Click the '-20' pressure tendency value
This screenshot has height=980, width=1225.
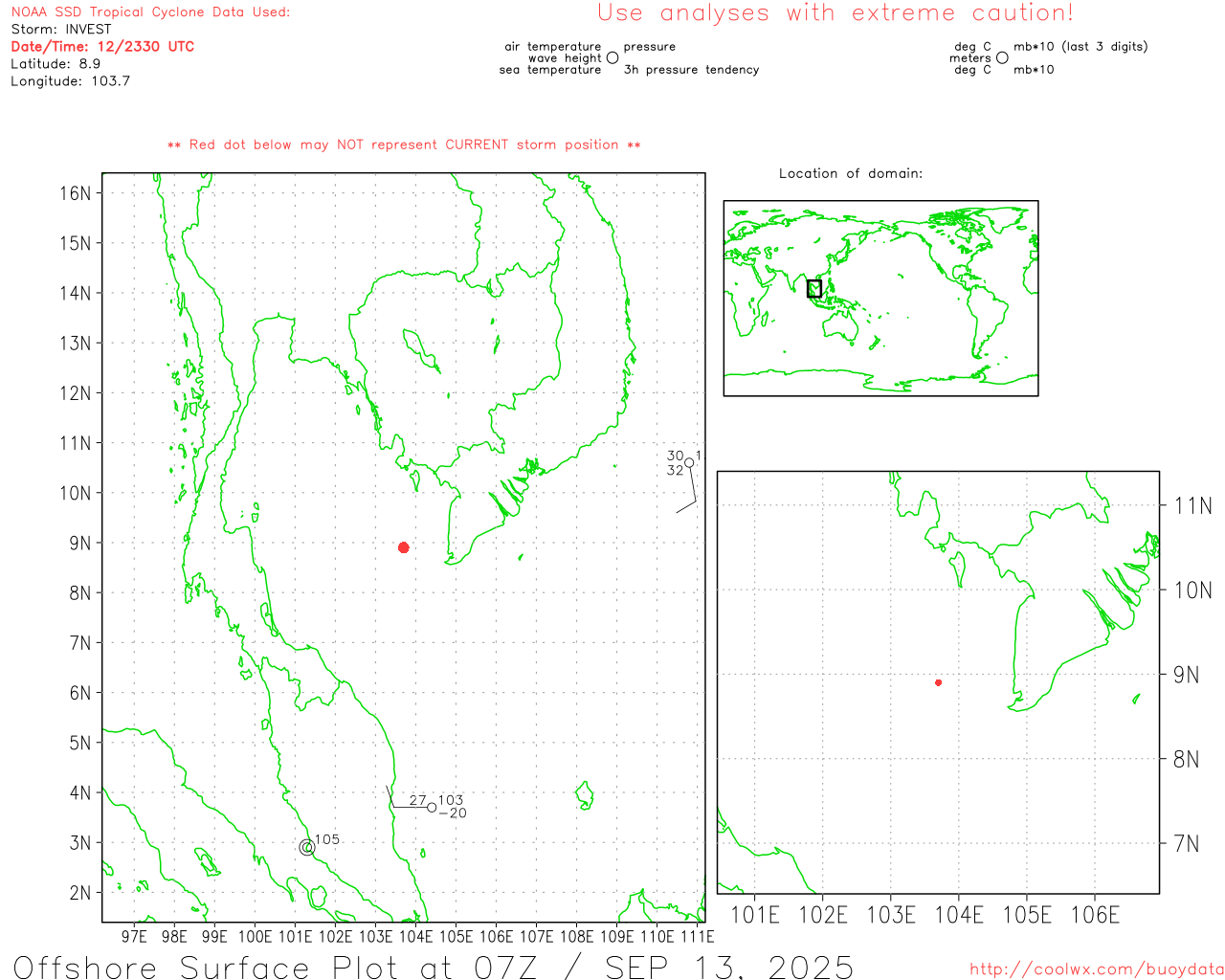tap(453, 813)
